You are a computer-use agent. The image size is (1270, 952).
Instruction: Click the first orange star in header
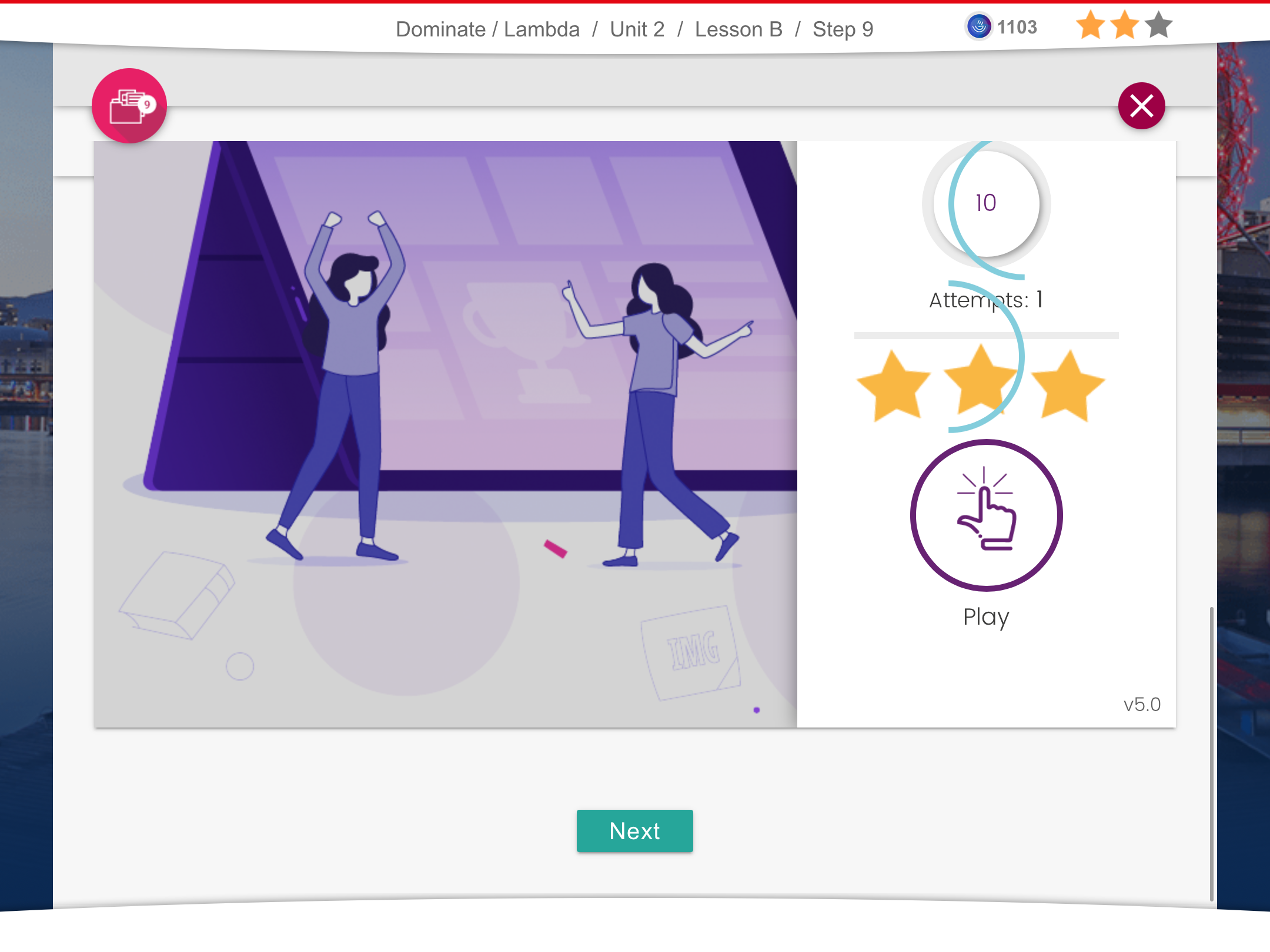point(1090,26)
